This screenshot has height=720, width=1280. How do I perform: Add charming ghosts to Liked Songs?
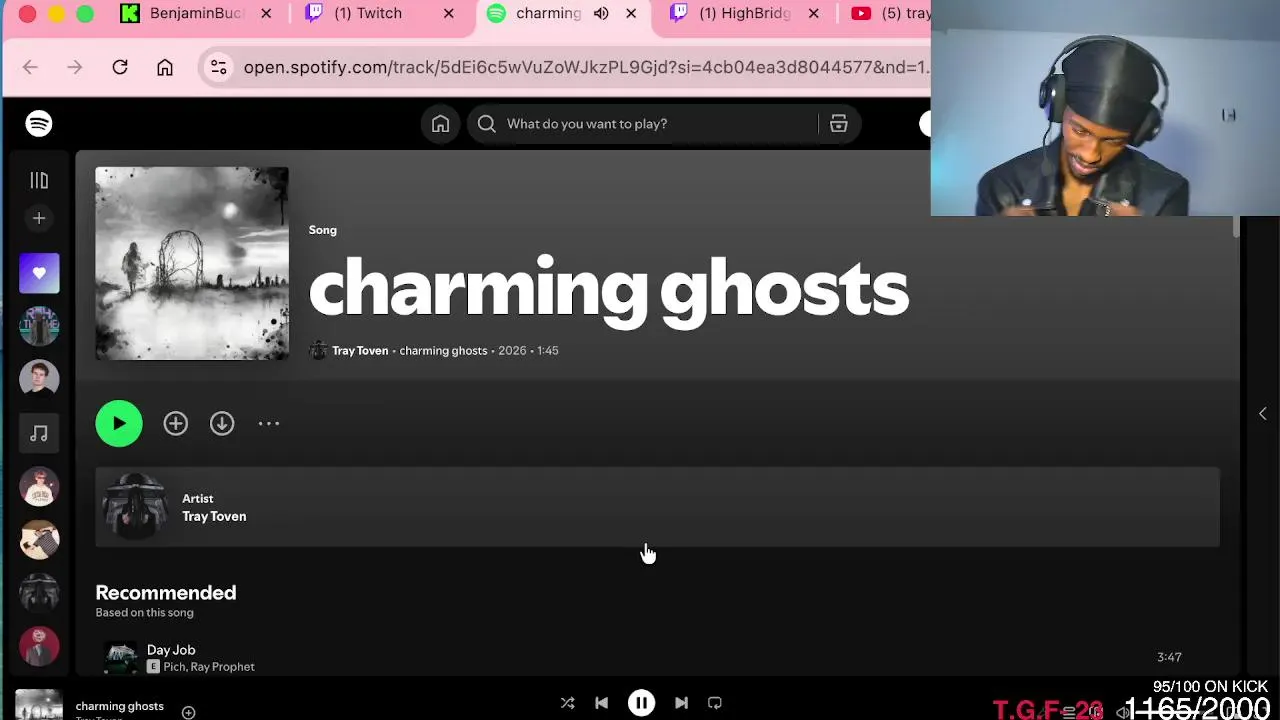click(x=175, y=423)
